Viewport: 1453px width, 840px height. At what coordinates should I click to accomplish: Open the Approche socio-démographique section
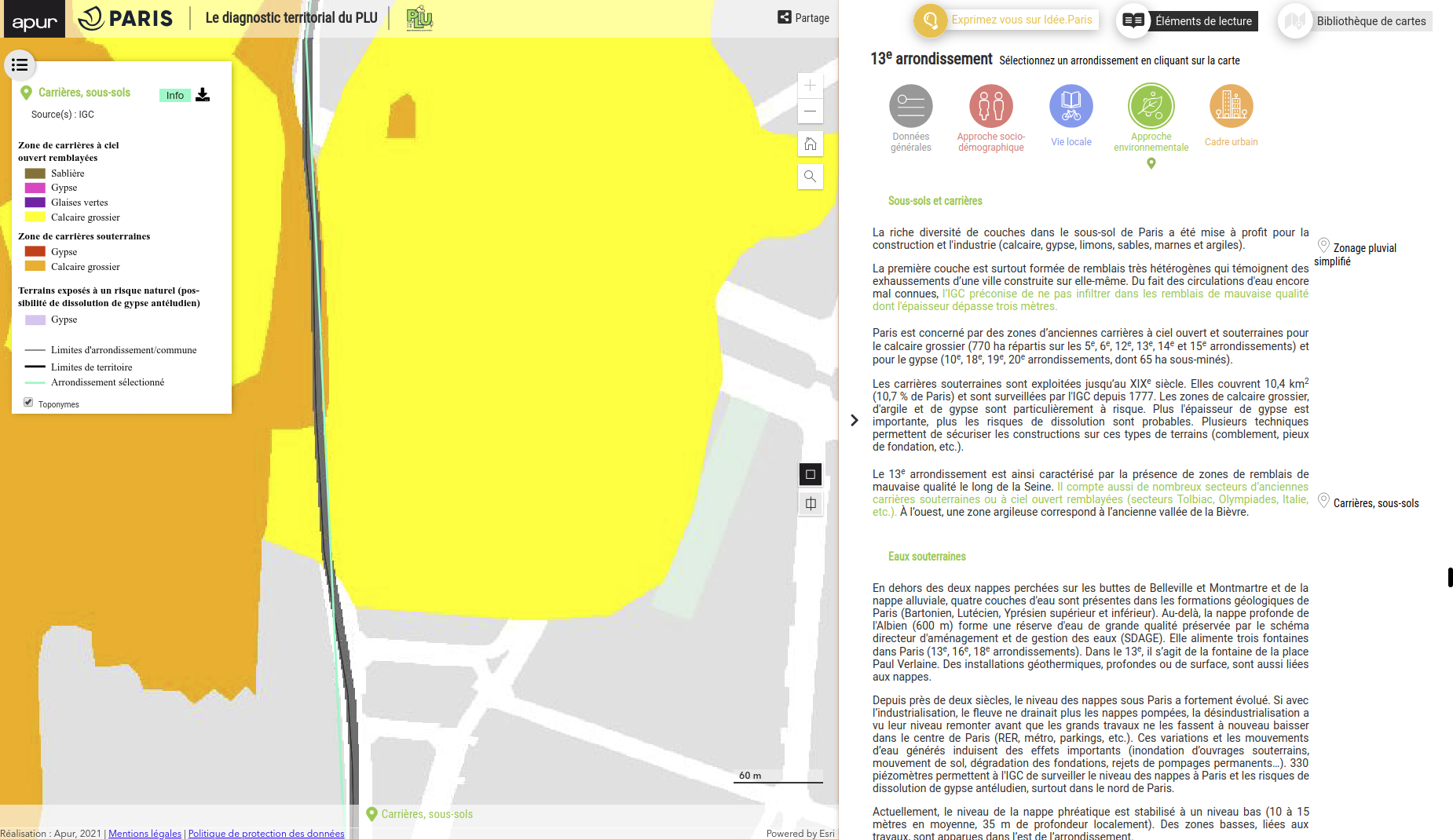point(990,106)
